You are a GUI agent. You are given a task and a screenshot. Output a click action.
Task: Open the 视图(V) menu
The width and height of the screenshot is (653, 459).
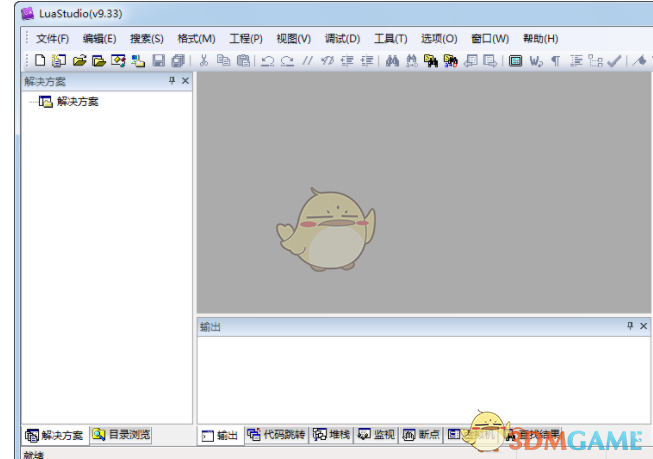[x=294, y=39]
